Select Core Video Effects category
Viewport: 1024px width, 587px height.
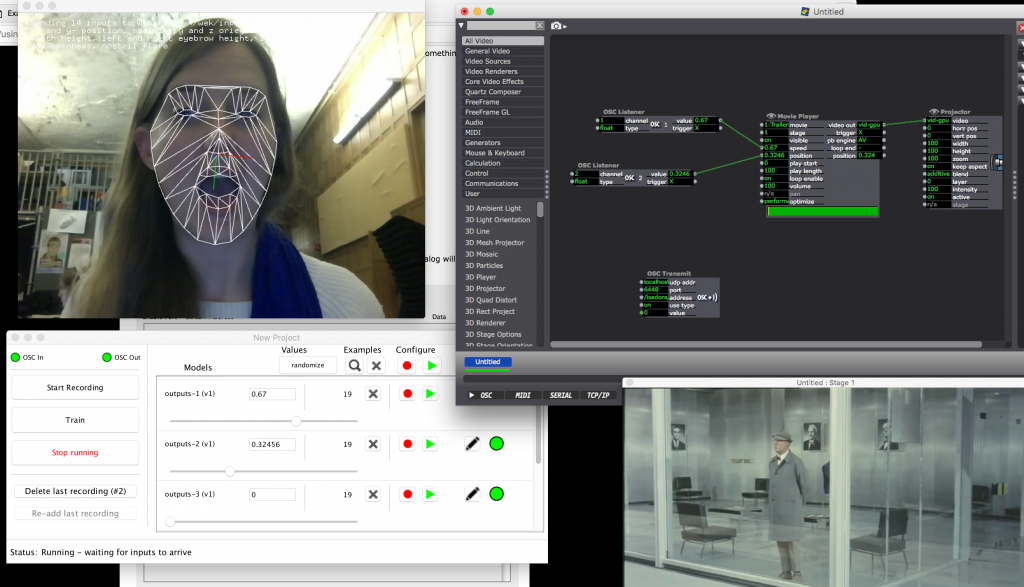pyautogui.click(x=503, y=82)
